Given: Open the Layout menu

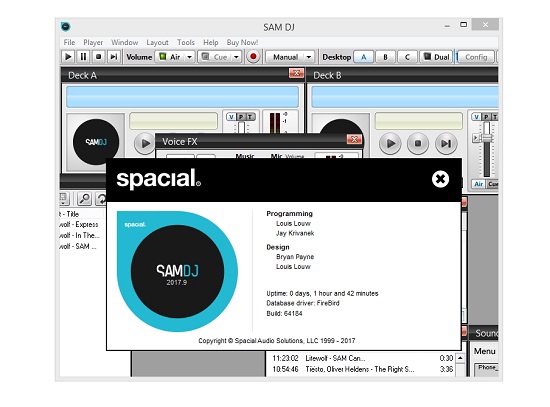Looking at the screenshot, I should (x=157, y=42).
